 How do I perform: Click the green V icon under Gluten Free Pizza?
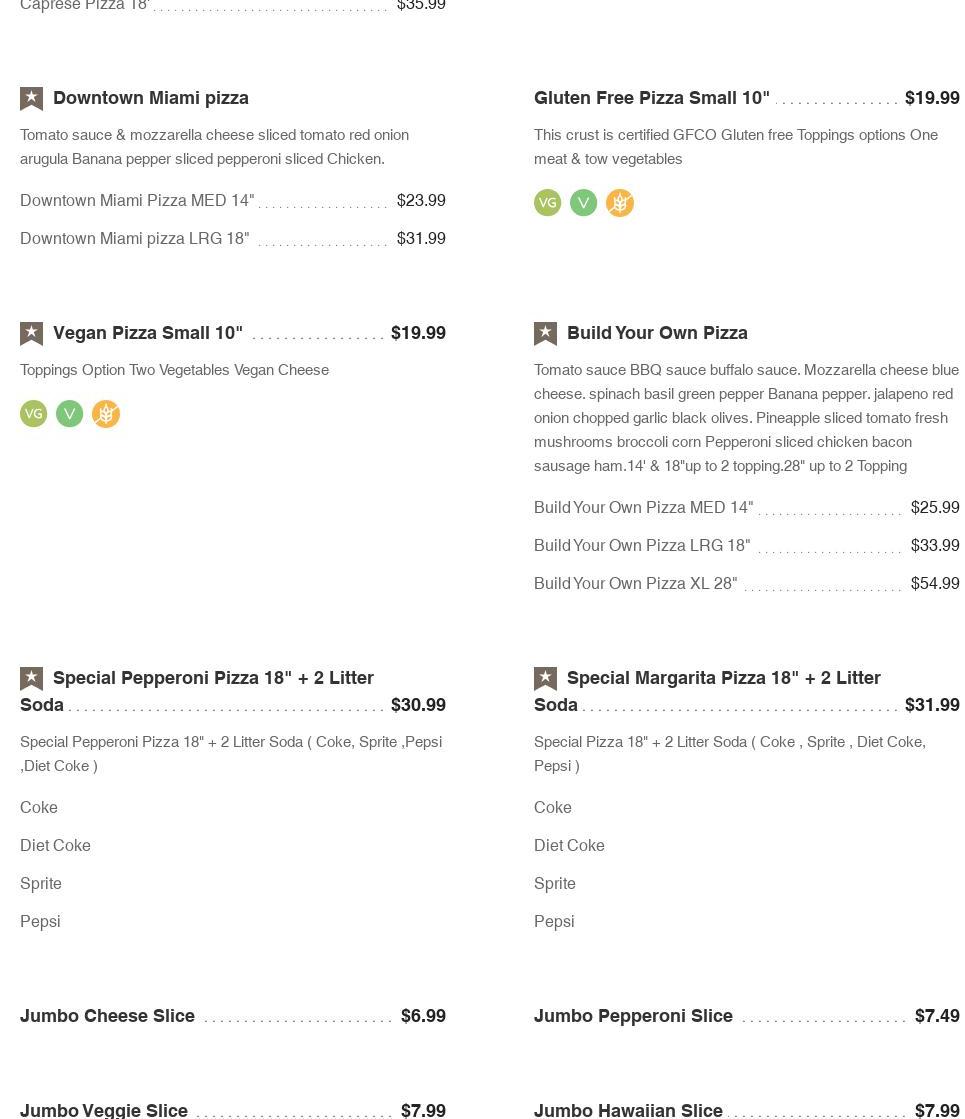coord(584,203)
